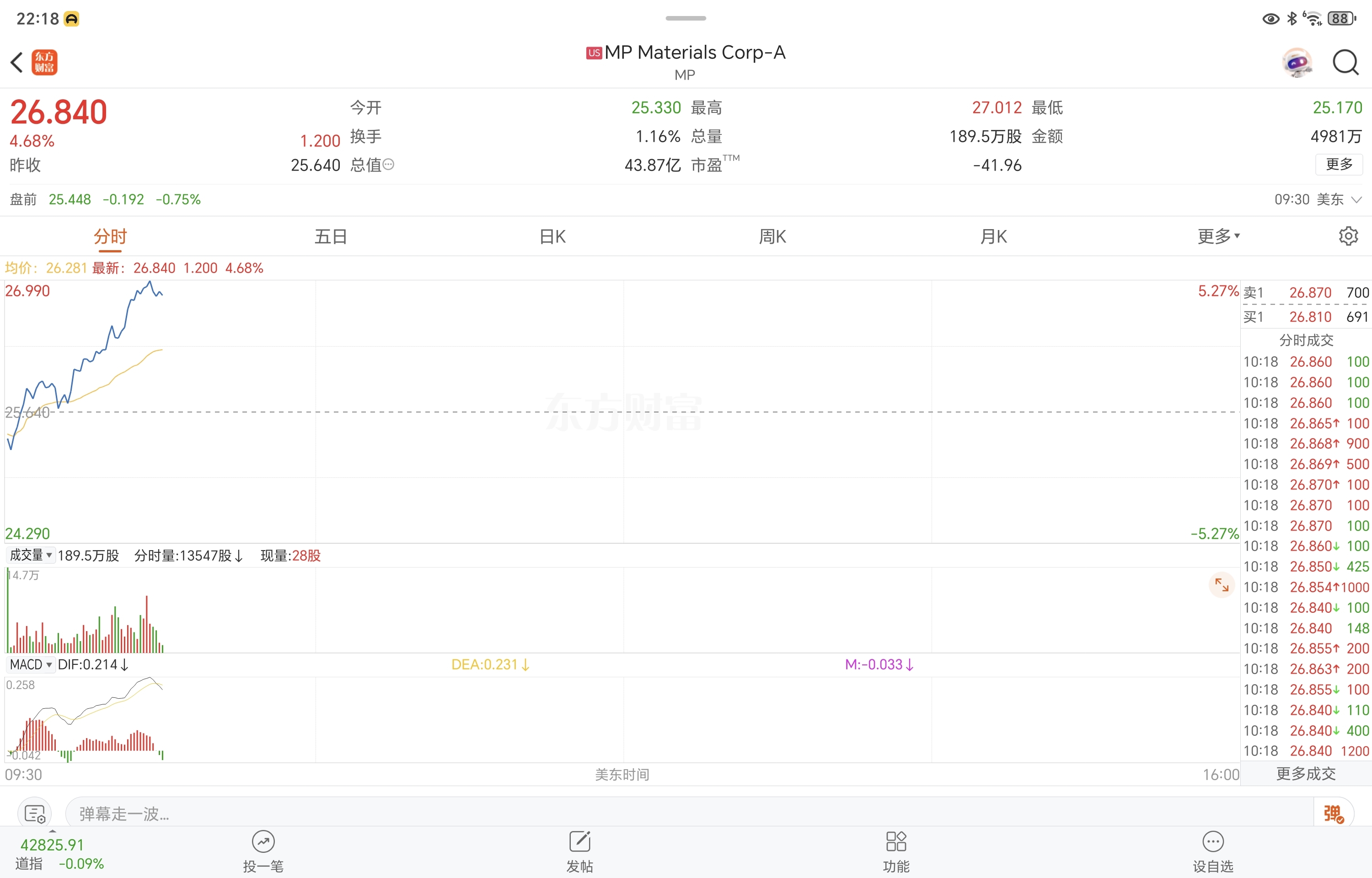The image size is (1372, 878).
Task: Tap the 分时成交 trades header
Action: click(x=1306, y=340)
